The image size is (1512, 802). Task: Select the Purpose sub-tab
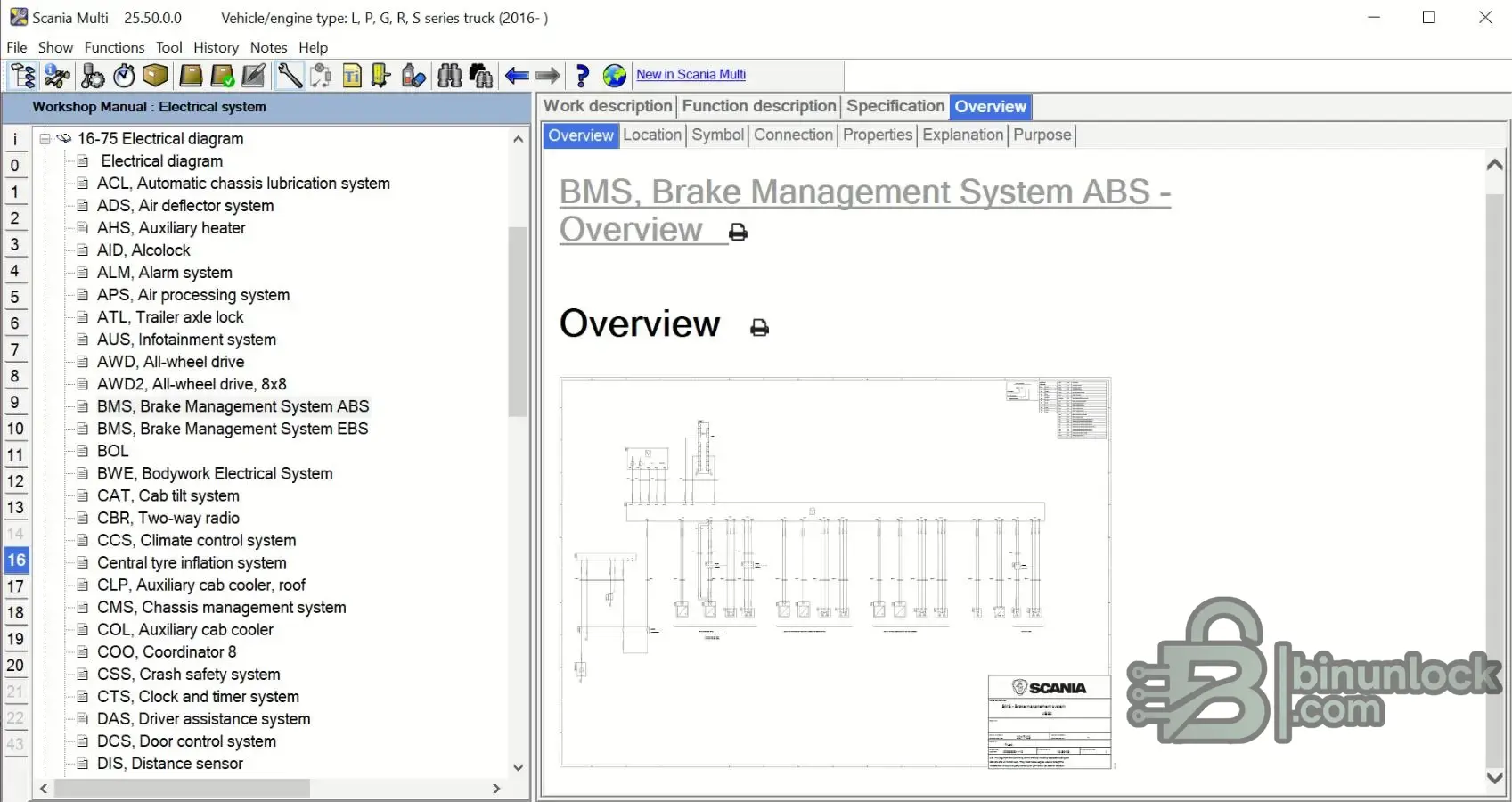(x=1042, y=135)
